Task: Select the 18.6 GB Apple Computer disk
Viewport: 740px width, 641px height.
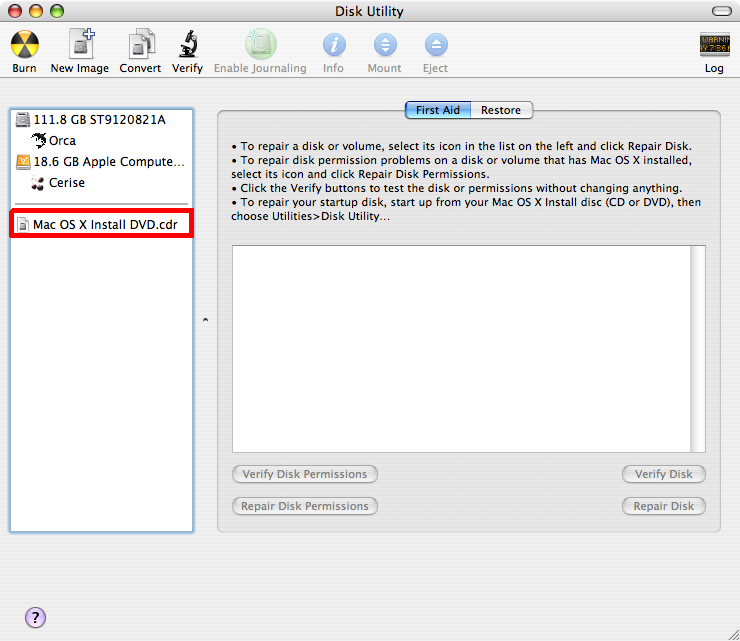Action: tap(101, 162)
